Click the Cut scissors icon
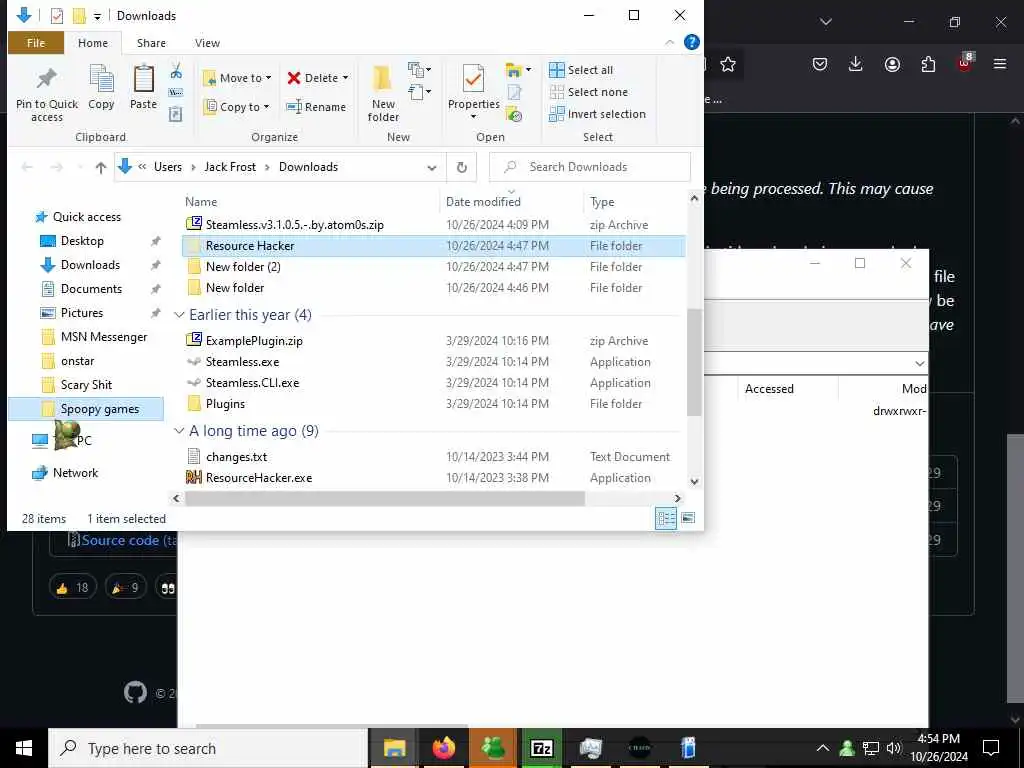 (x=176, y=71)
